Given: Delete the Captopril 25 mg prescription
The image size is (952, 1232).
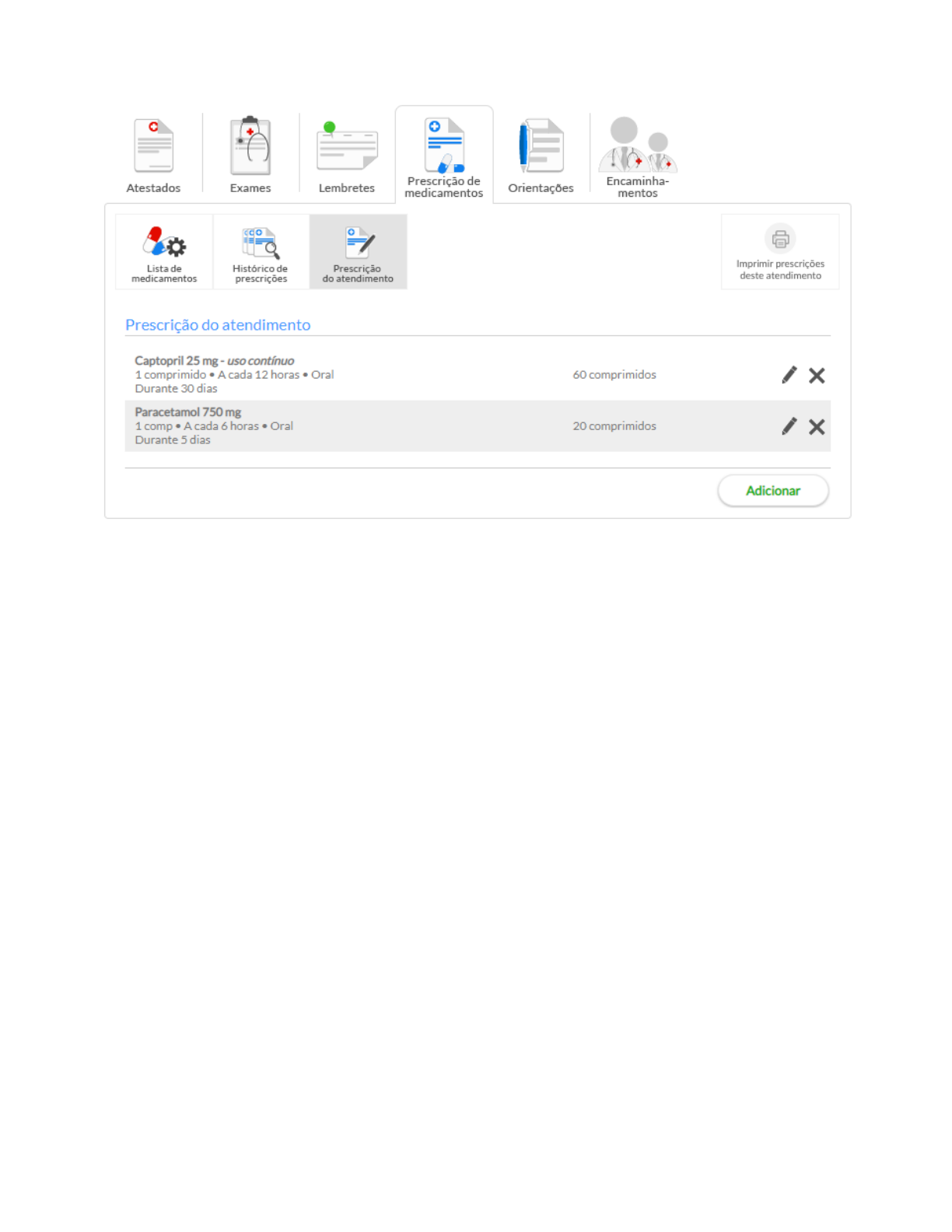Looking at the screenshot, I should click(817, 376).
